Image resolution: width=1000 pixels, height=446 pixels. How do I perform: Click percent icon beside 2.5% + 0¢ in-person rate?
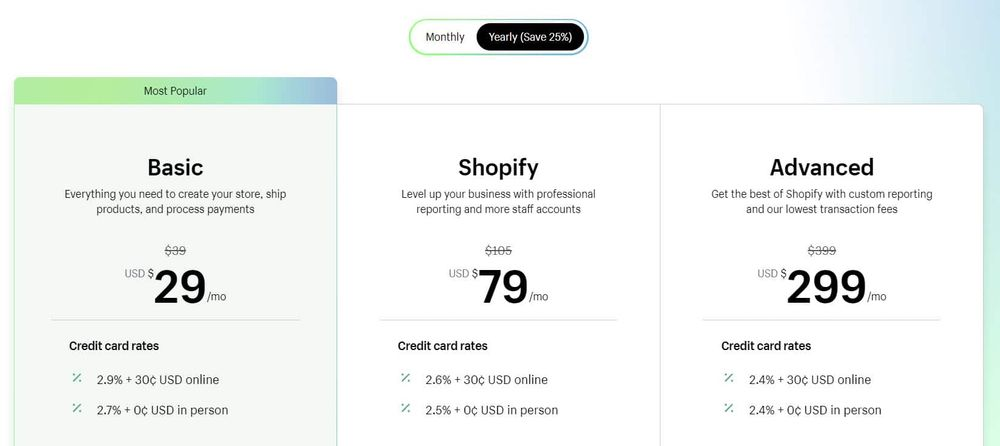point(405,409)
